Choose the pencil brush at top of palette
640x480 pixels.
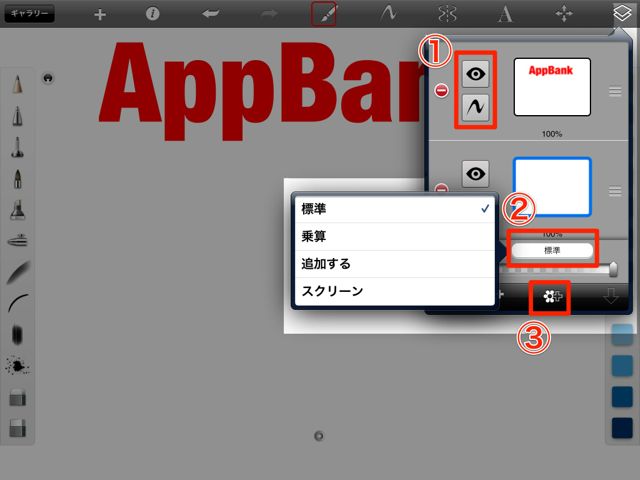tap(18, 84)
